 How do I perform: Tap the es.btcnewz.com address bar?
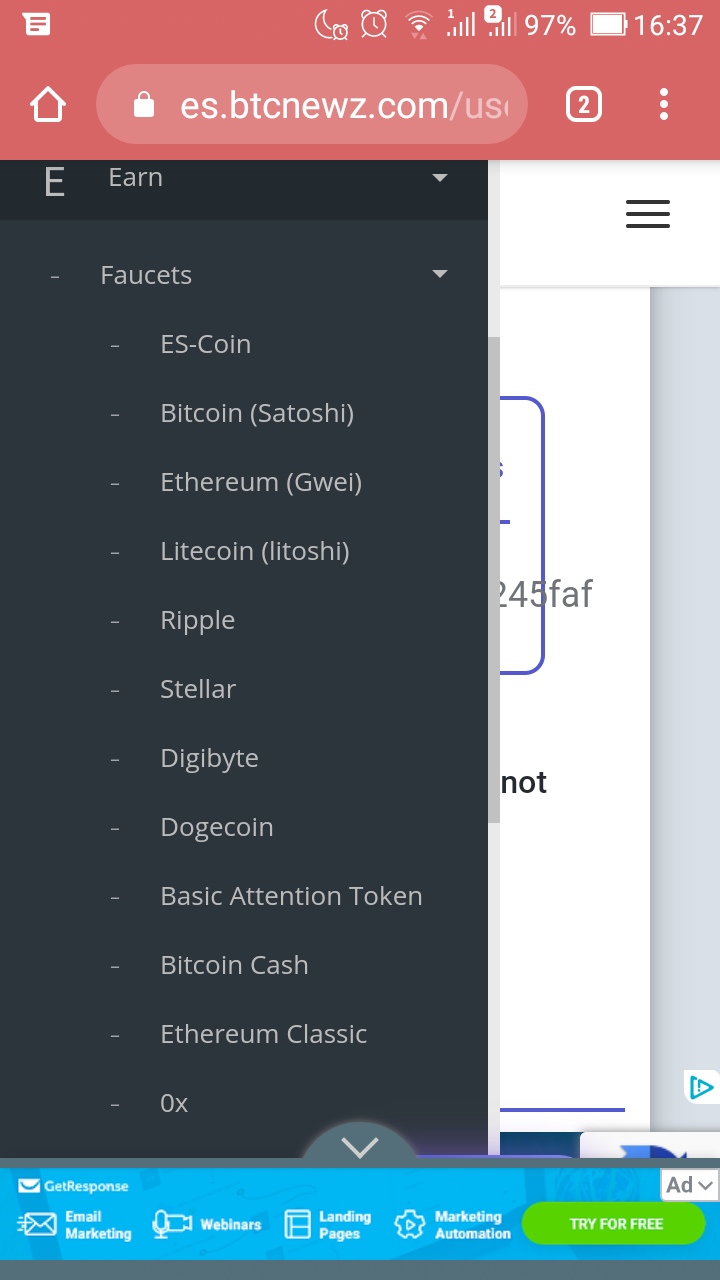pyautogui.click(x=340, y=105)
